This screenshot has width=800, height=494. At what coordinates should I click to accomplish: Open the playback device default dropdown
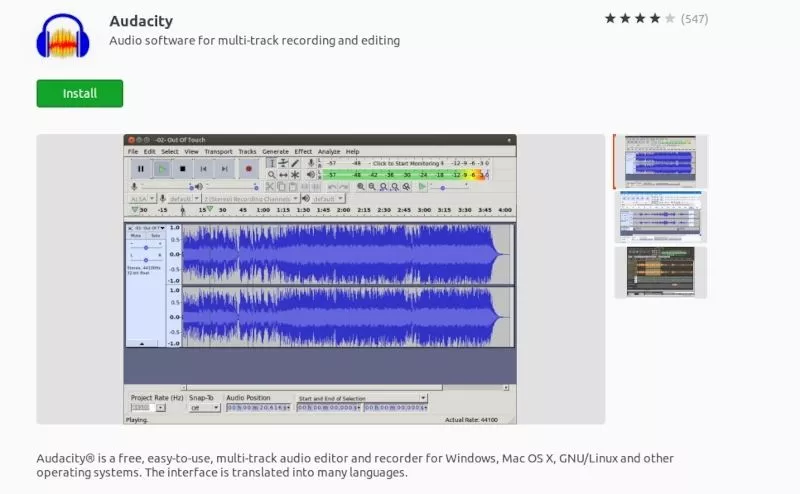click(x=328, y=199)
